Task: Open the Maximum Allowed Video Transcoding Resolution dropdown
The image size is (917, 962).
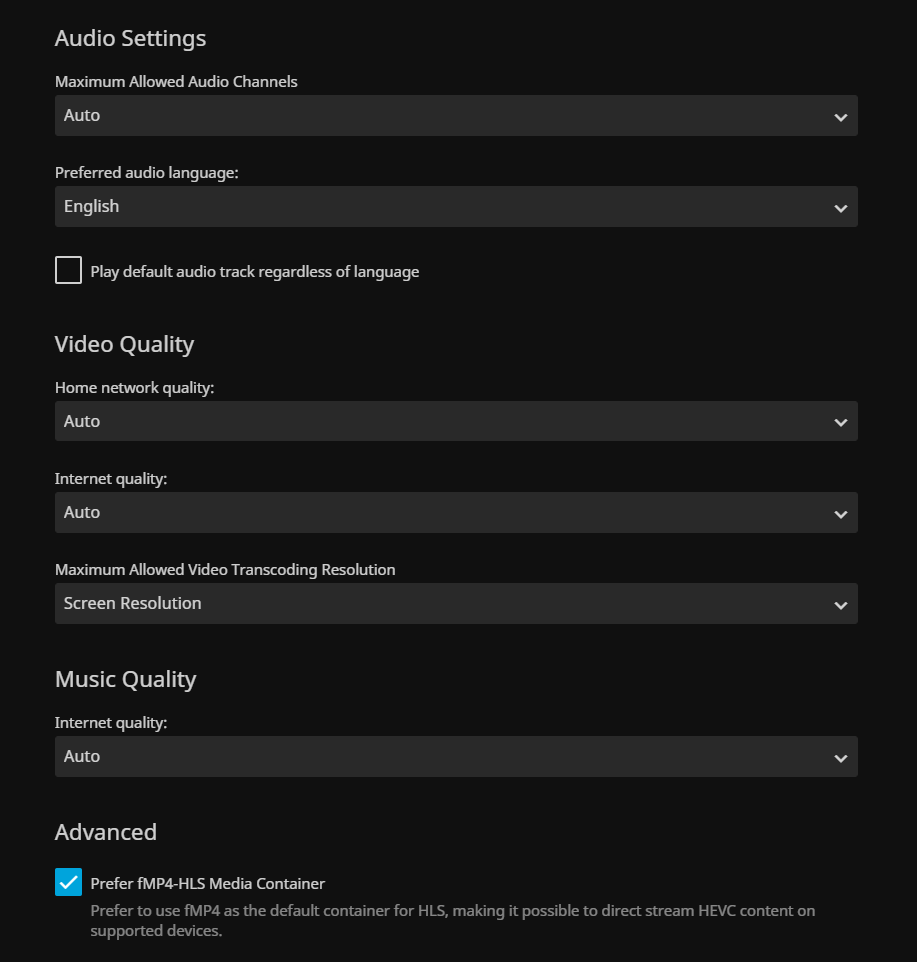Action: click(440, 604)
